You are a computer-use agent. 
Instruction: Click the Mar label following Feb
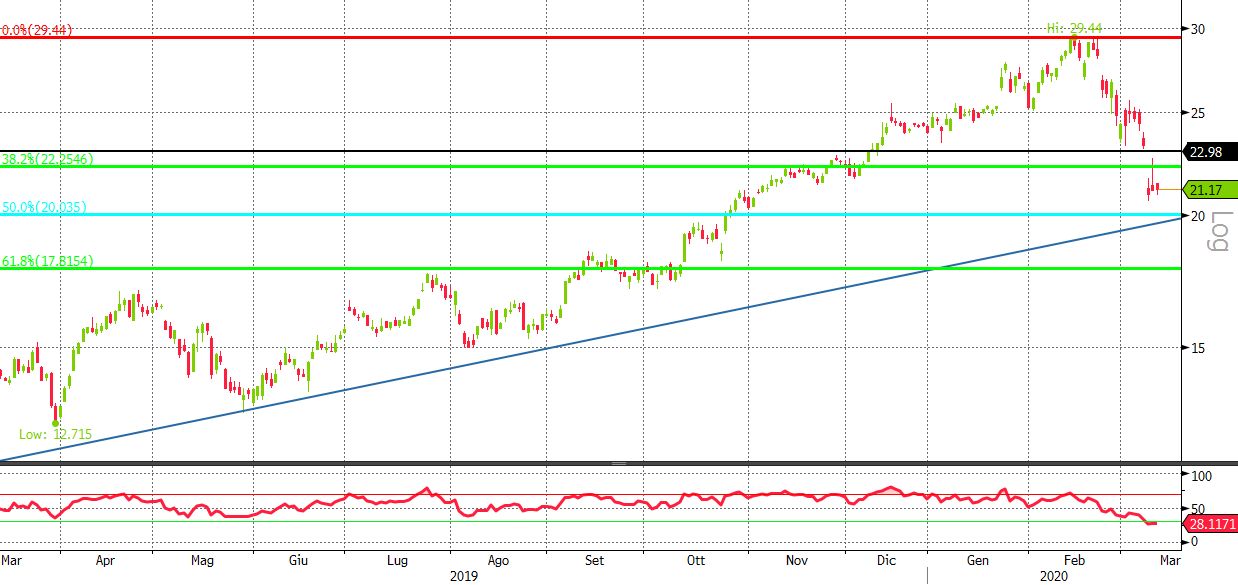coord(1169,561)
